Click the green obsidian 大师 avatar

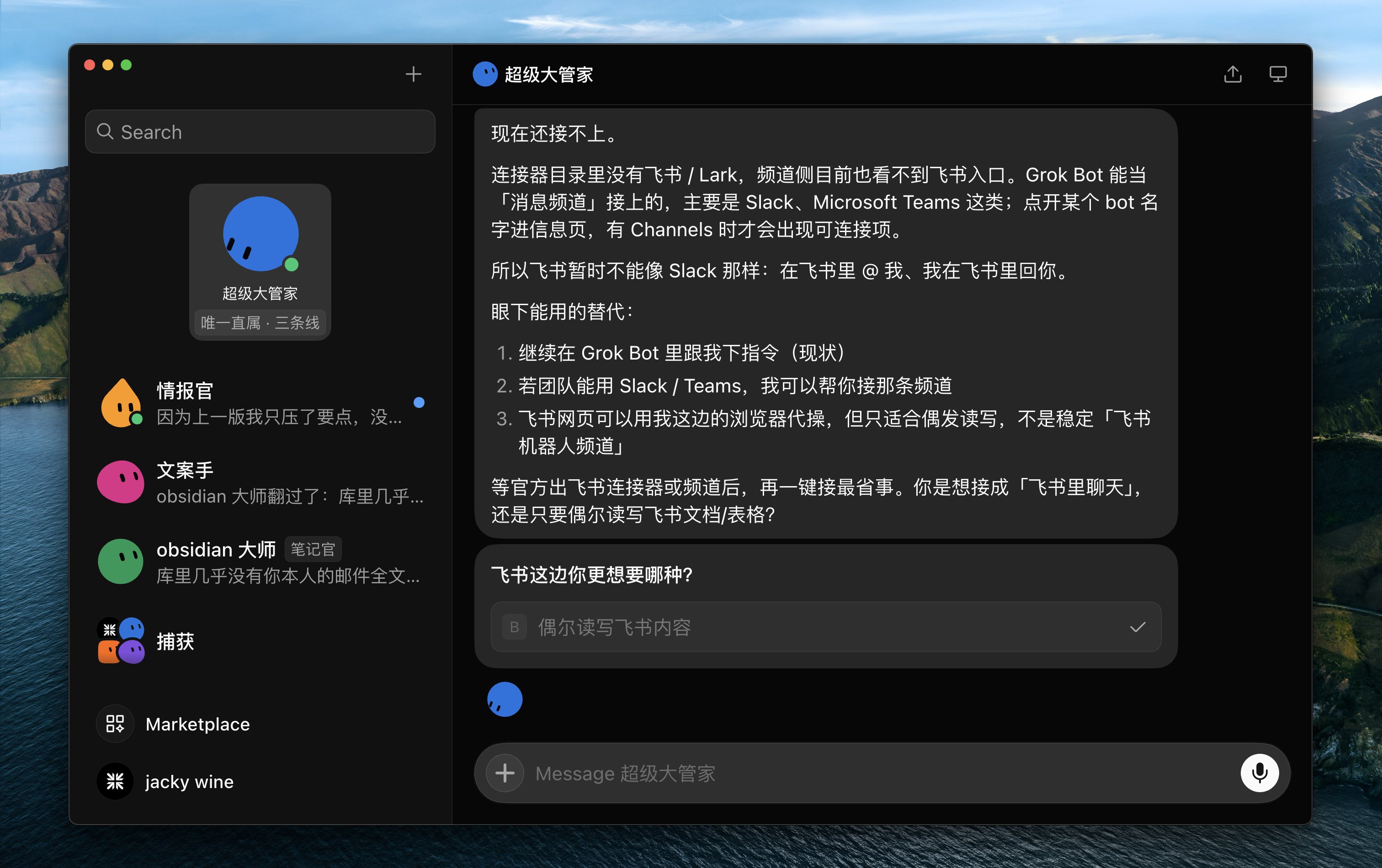click(121, 561)
